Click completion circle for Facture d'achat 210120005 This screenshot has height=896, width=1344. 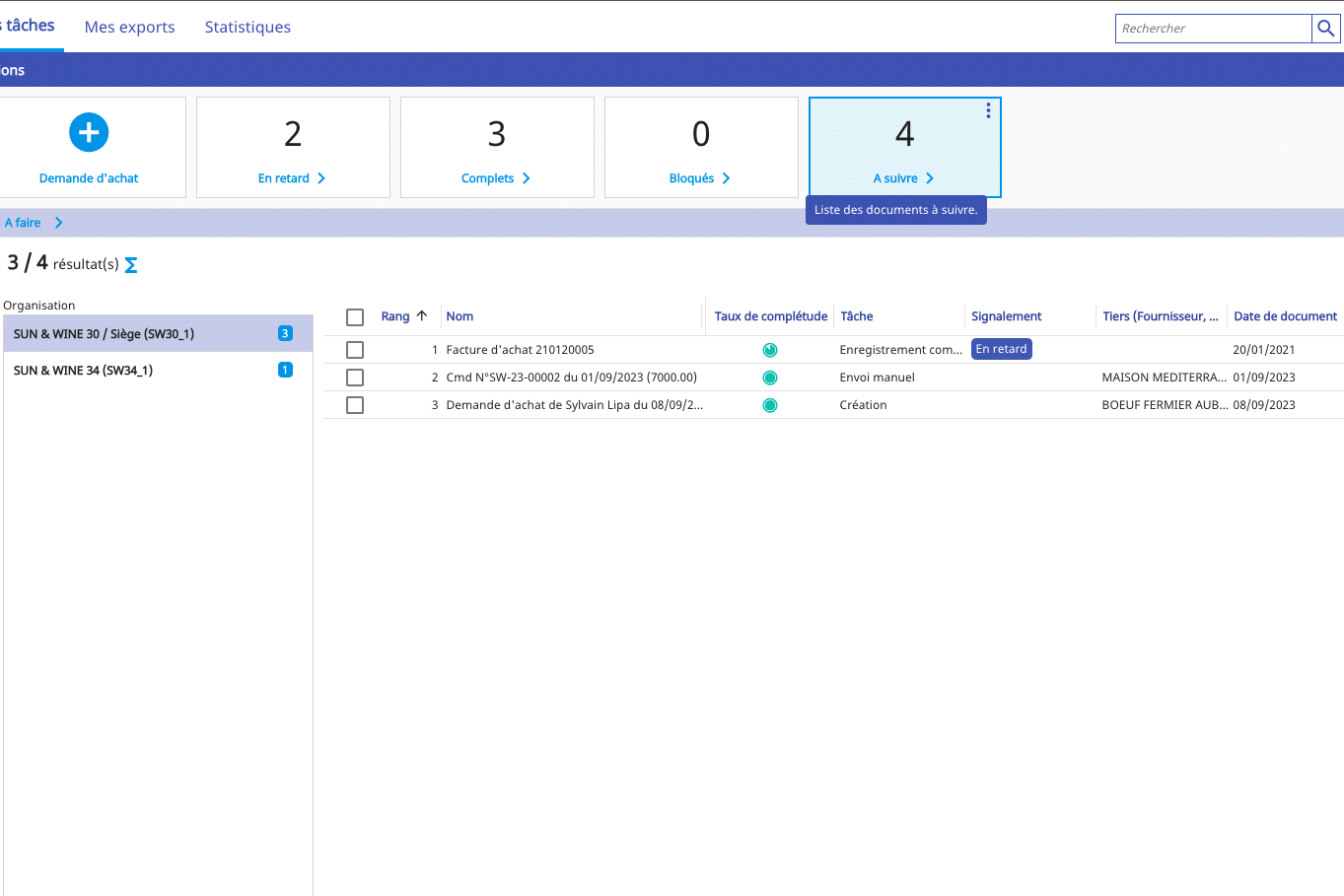coord(770,350)
